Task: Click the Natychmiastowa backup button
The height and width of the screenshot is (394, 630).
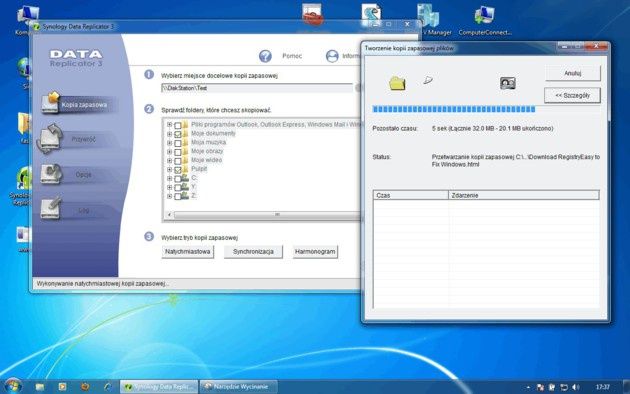Action: click(188, 252)
